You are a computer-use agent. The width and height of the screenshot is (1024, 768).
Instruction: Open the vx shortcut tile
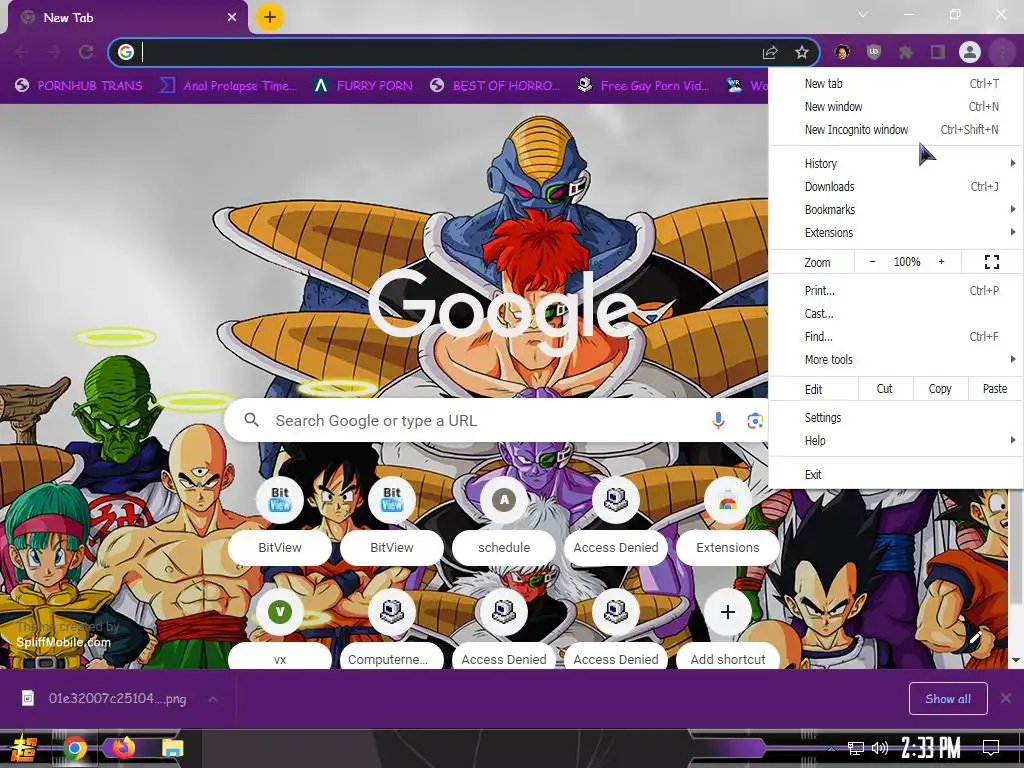click(x=280, y=629)
